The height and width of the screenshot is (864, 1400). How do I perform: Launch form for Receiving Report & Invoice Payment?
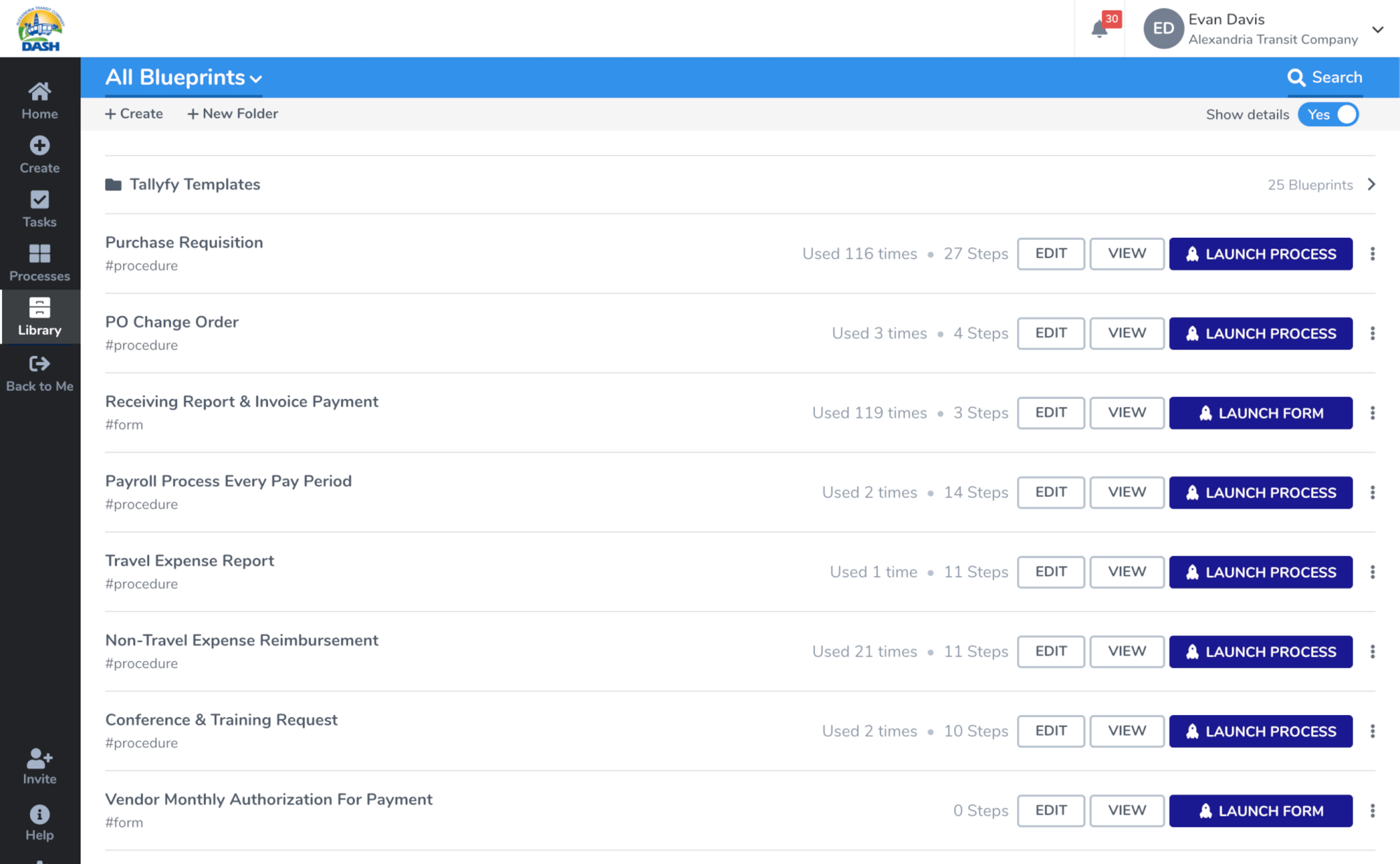(1261, 413)
